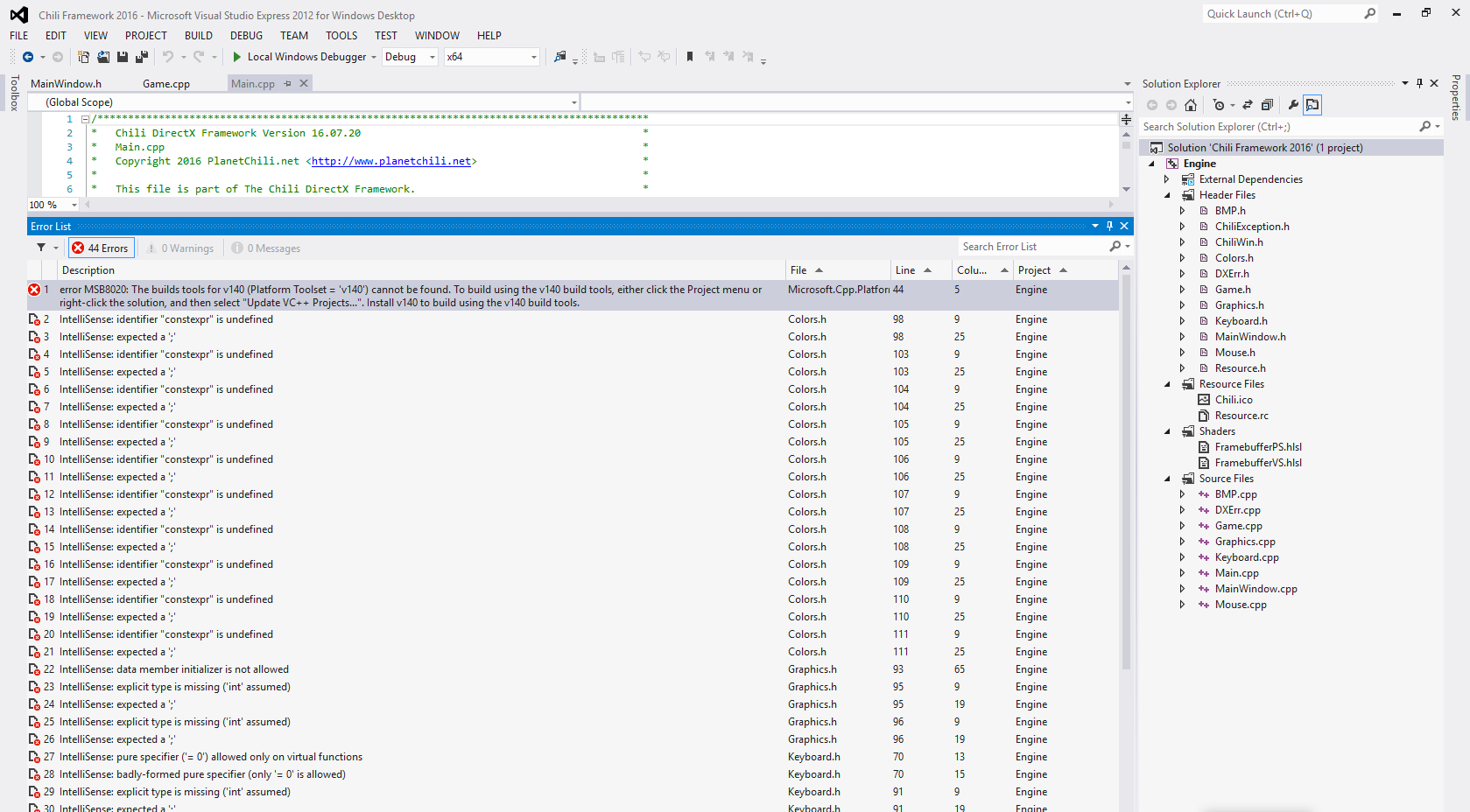The height and width of the screenshot is (812, 1470).
Task: Save the current file with Save icon
Action: [123, 57]
